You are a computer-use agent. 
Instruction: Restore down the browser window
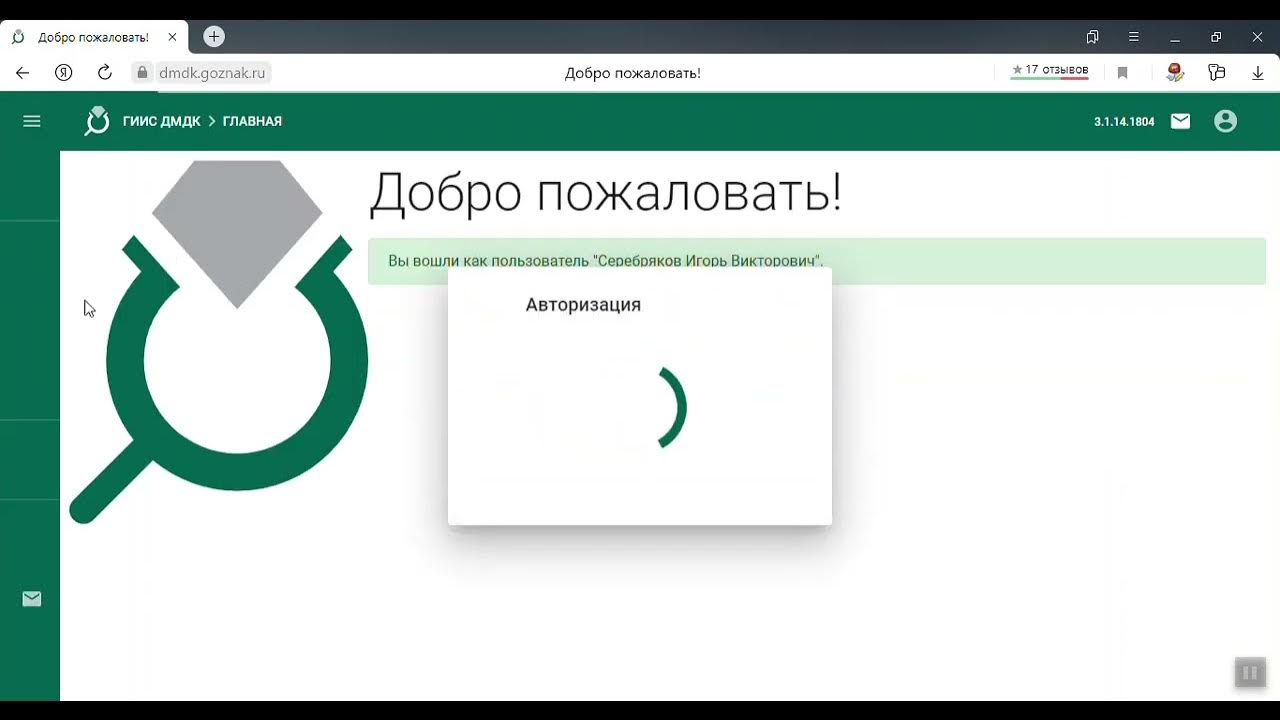tap(1216, 37)
